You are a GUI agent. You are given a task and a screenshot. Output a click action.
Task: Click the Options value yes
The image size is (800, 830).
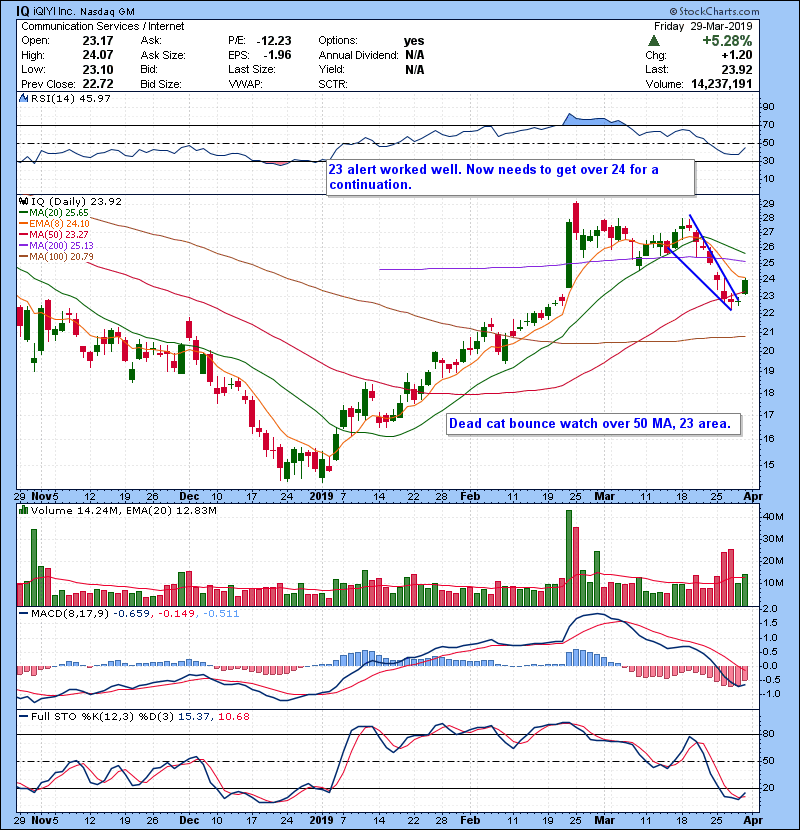click(x=414, y=41)
